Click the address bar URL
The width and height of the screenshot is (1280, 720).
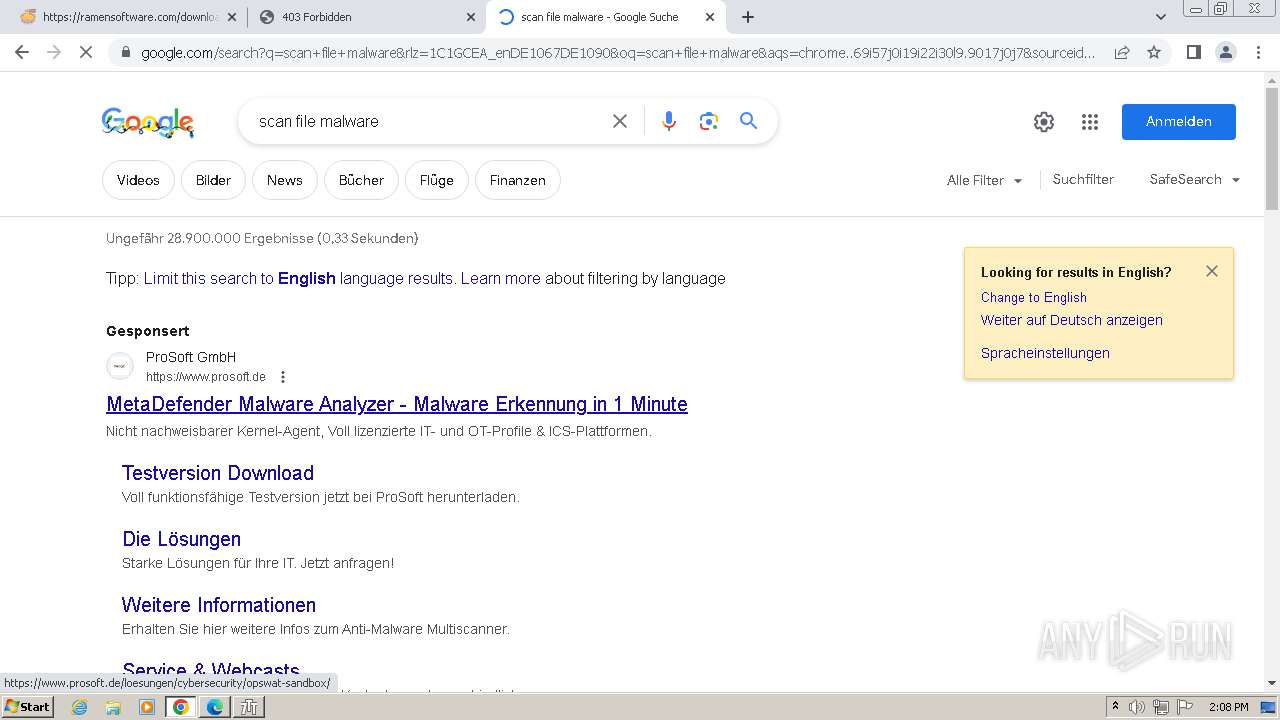[618, 52]
